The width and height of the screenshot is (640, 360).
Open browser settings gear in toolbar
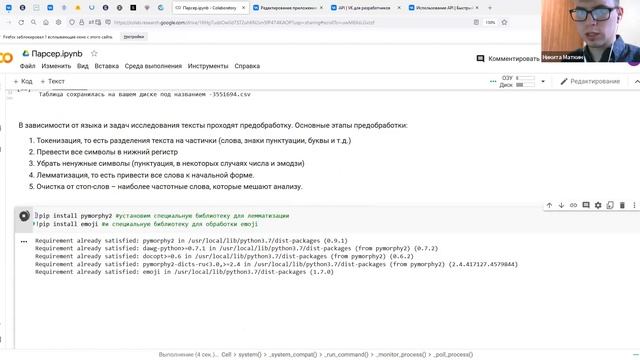tap(58, 22)
